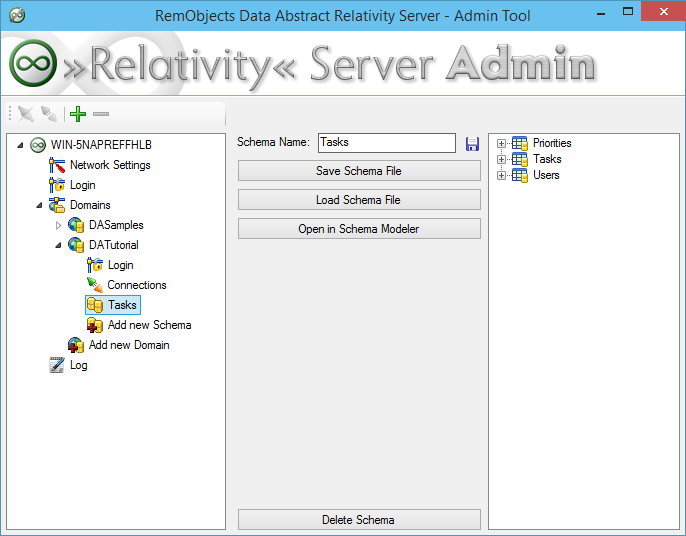Click the green plus add toolbar icon
Viewport: 686px width, 536px height.
pyautogui.click(x=78, y=114)
